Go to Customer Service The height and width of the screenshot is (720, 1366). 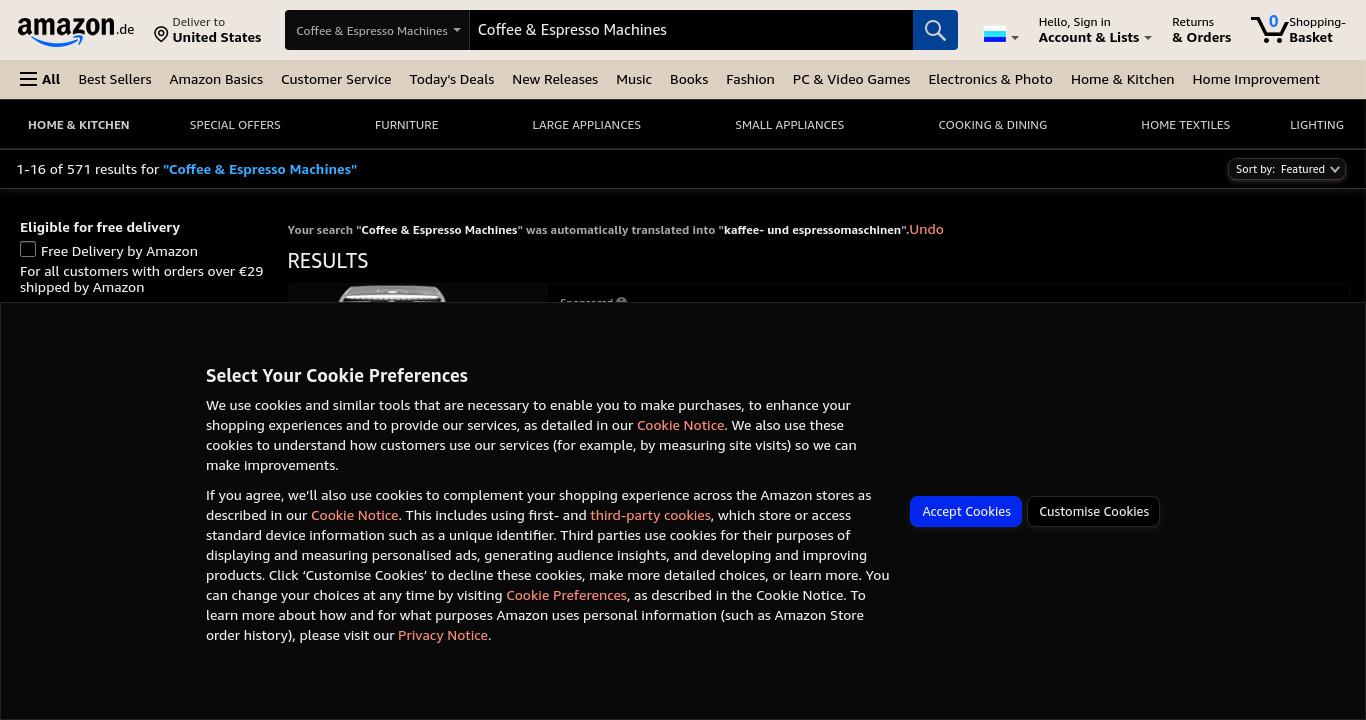pyautogui.click(x=336, y=79)
